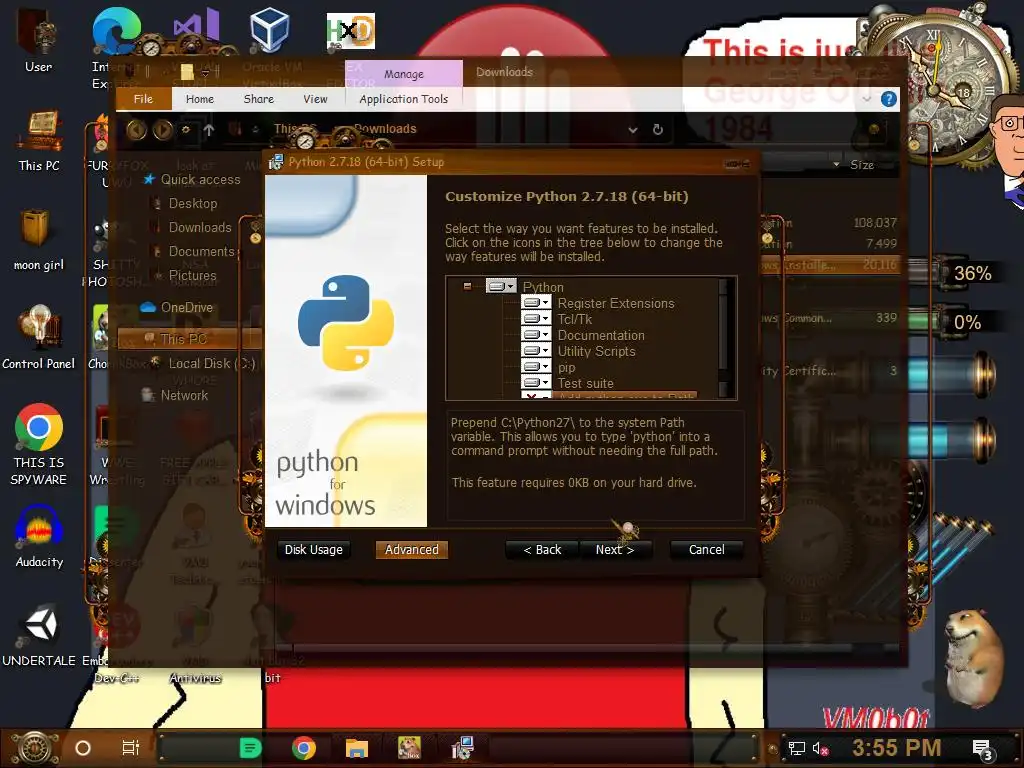Open Explorer help icon
This screenshot has height=768, width=1024.
point(888,99)
